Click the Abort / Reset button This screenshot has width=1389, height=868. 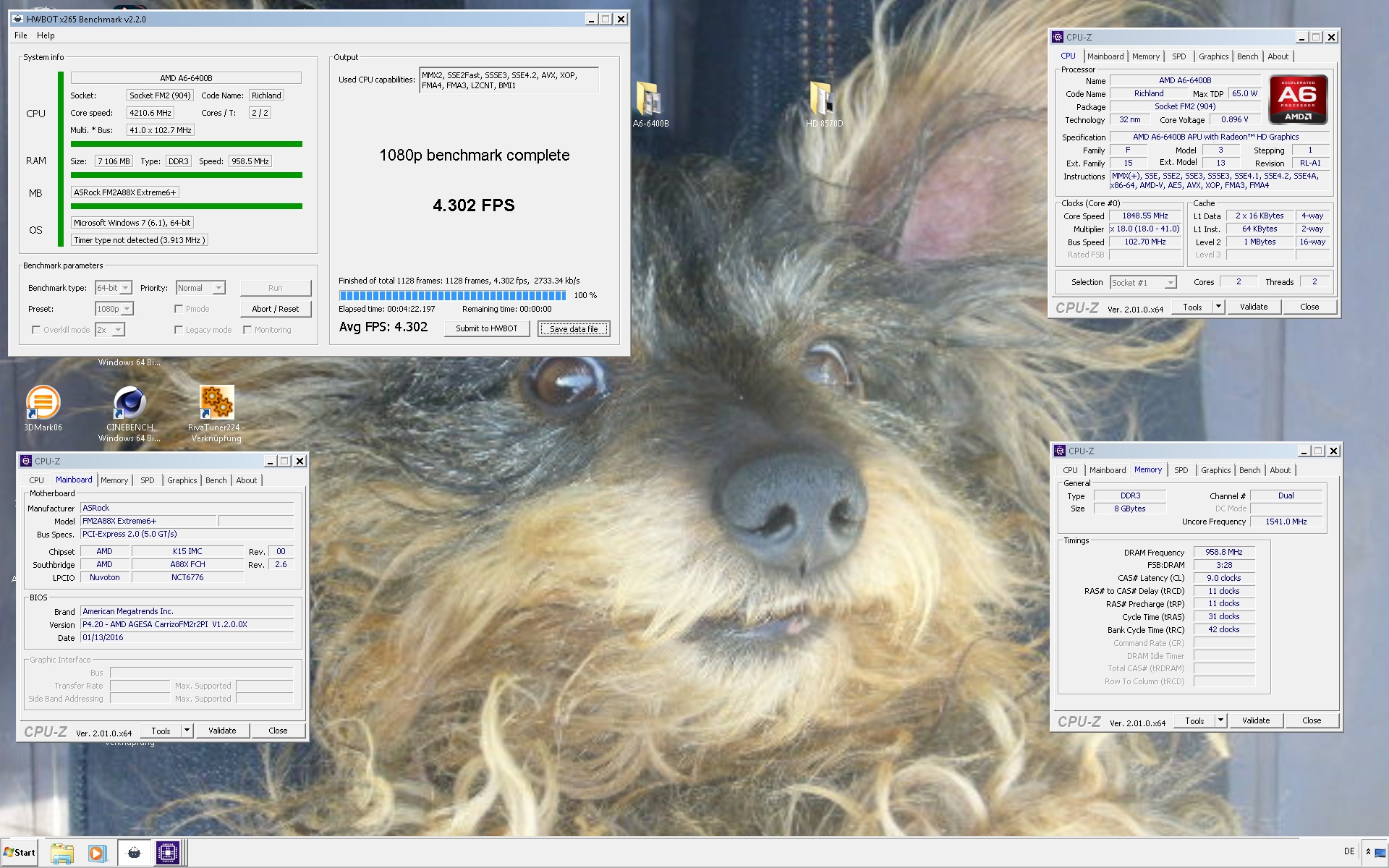coord(276,309)
